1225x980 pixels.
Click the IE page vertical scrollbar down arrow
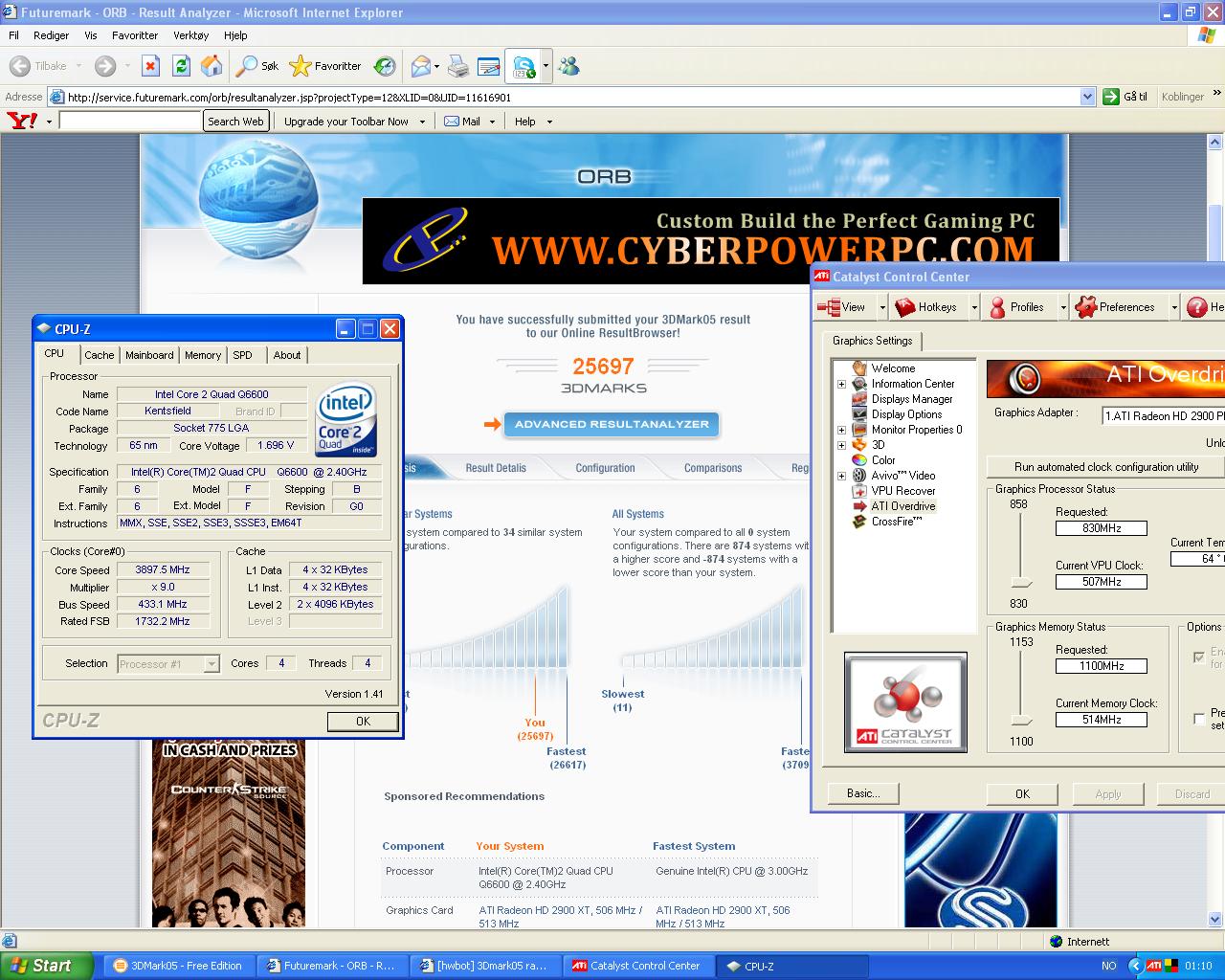click(1216, 919)
